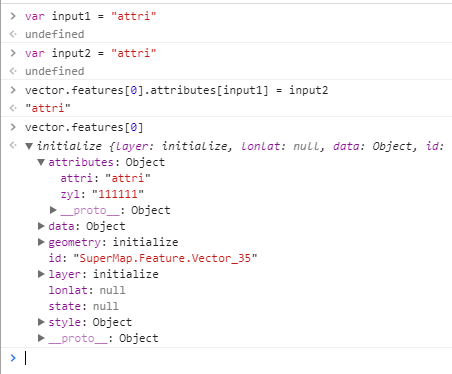The image size is (452, 374).
Task: Click the returned "attri" result line
Action: pos(48,108)
